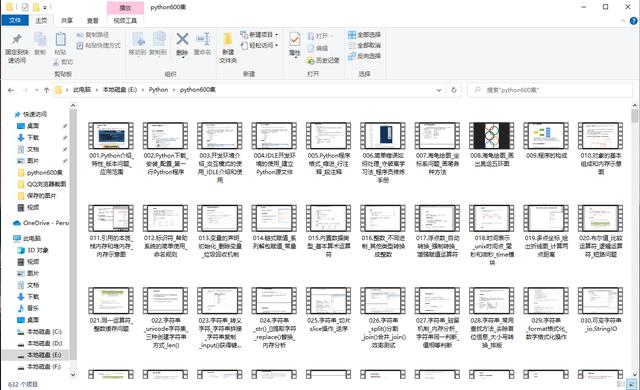Image resolution: width=640 pixels, height=390 pixels.
Task: Click 全部选择 select all
Action: [x=364, y=35]
